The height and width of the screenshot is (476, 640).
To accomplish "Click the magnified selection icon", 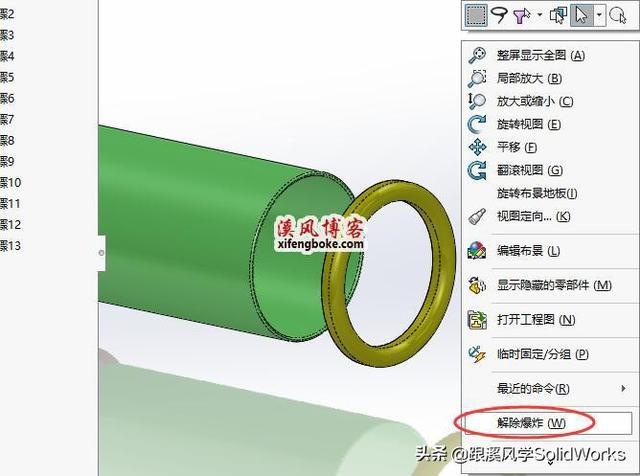I will point(618,16).
